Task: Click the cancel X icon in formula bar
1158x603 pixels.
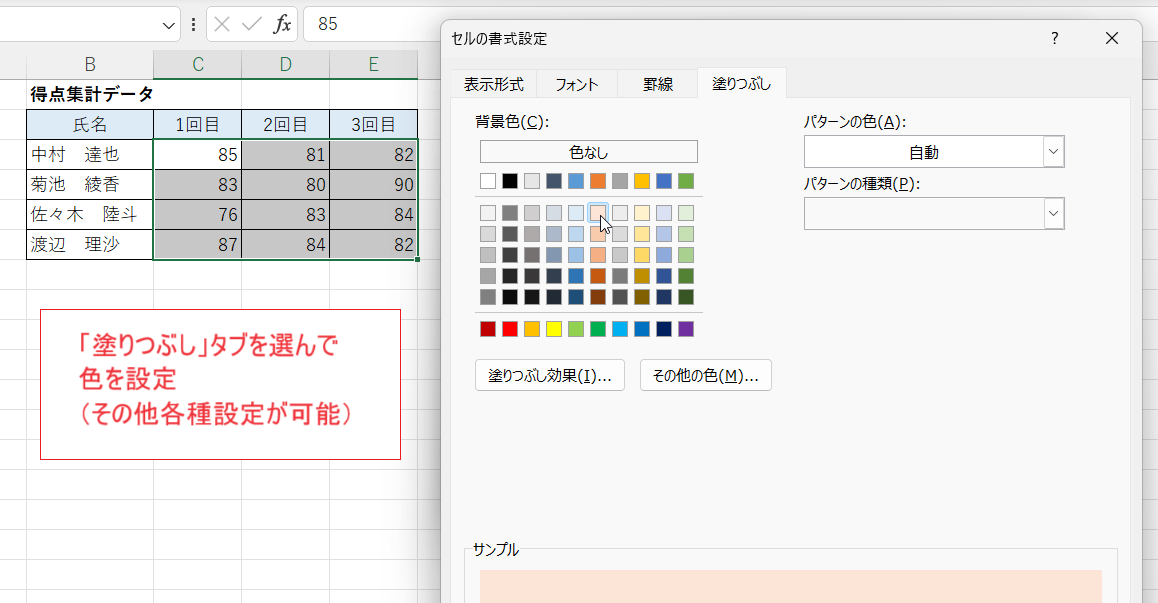Action: coord(222,24)
